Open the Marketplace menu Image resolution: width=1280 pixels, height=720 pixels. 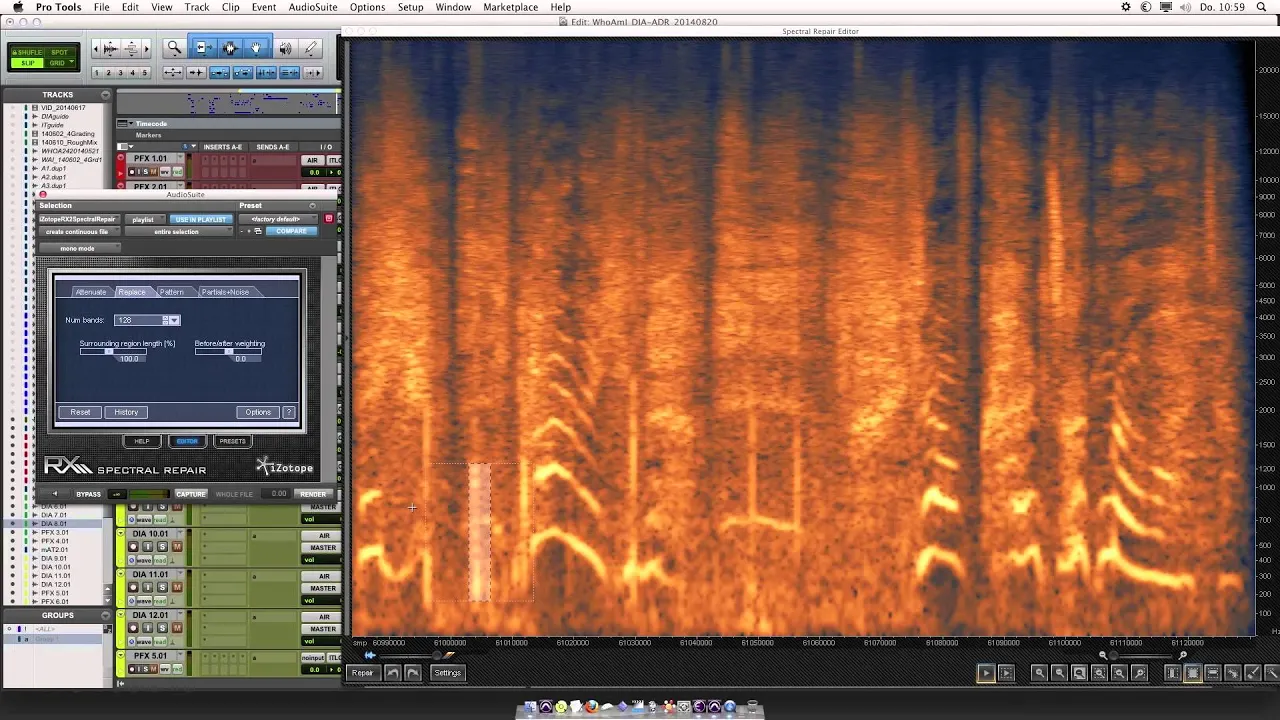(511, 7)
